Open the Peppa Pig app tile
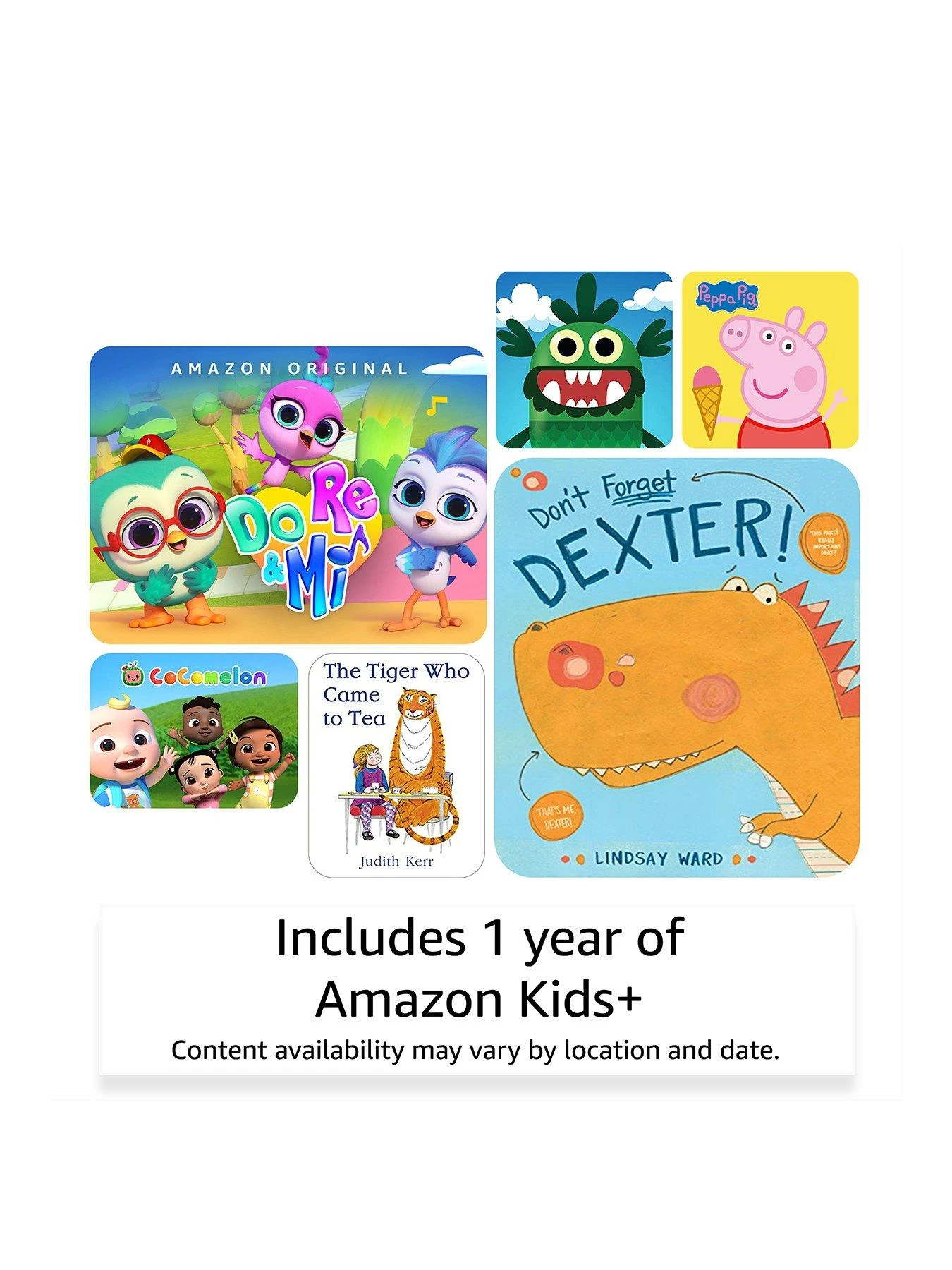 click(x=770, y=360)
